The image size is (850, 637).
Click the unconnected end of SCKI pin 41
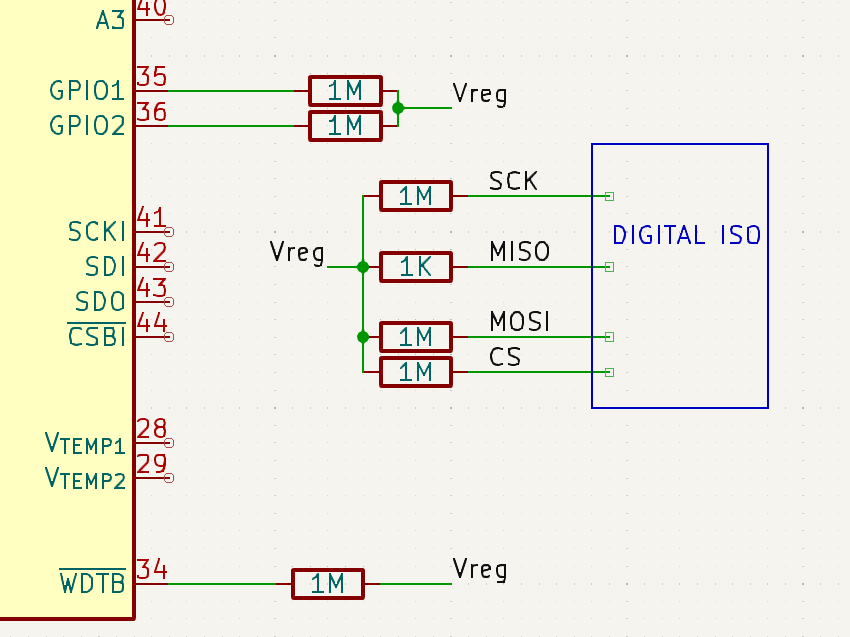tap(169, 232)
